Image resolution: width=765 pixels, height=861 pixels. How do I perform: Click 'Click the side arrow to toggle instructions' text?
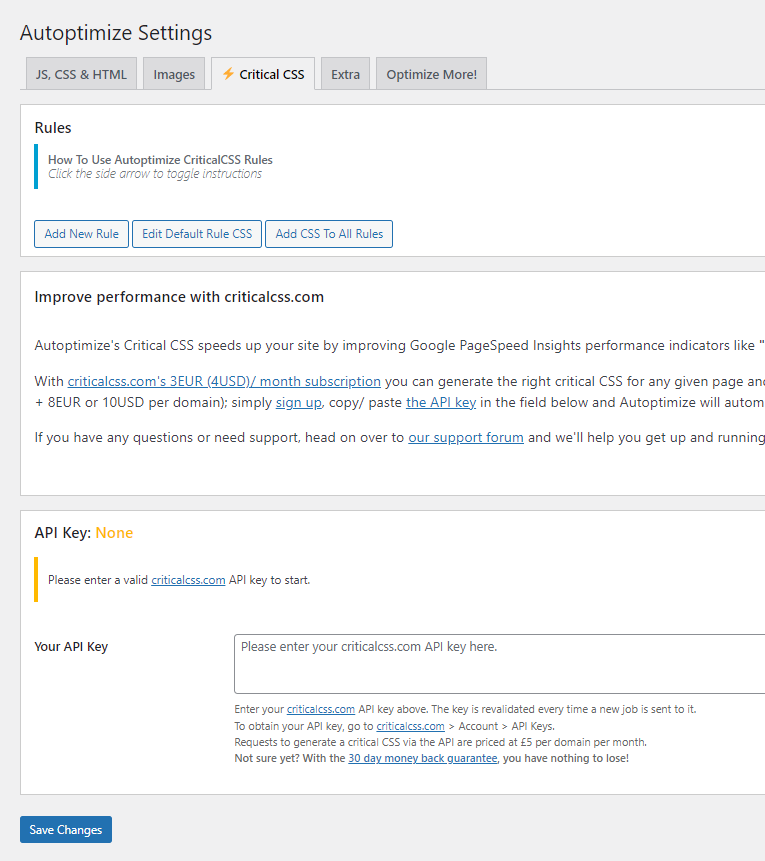pyautogui.click(x=155, y=174)
